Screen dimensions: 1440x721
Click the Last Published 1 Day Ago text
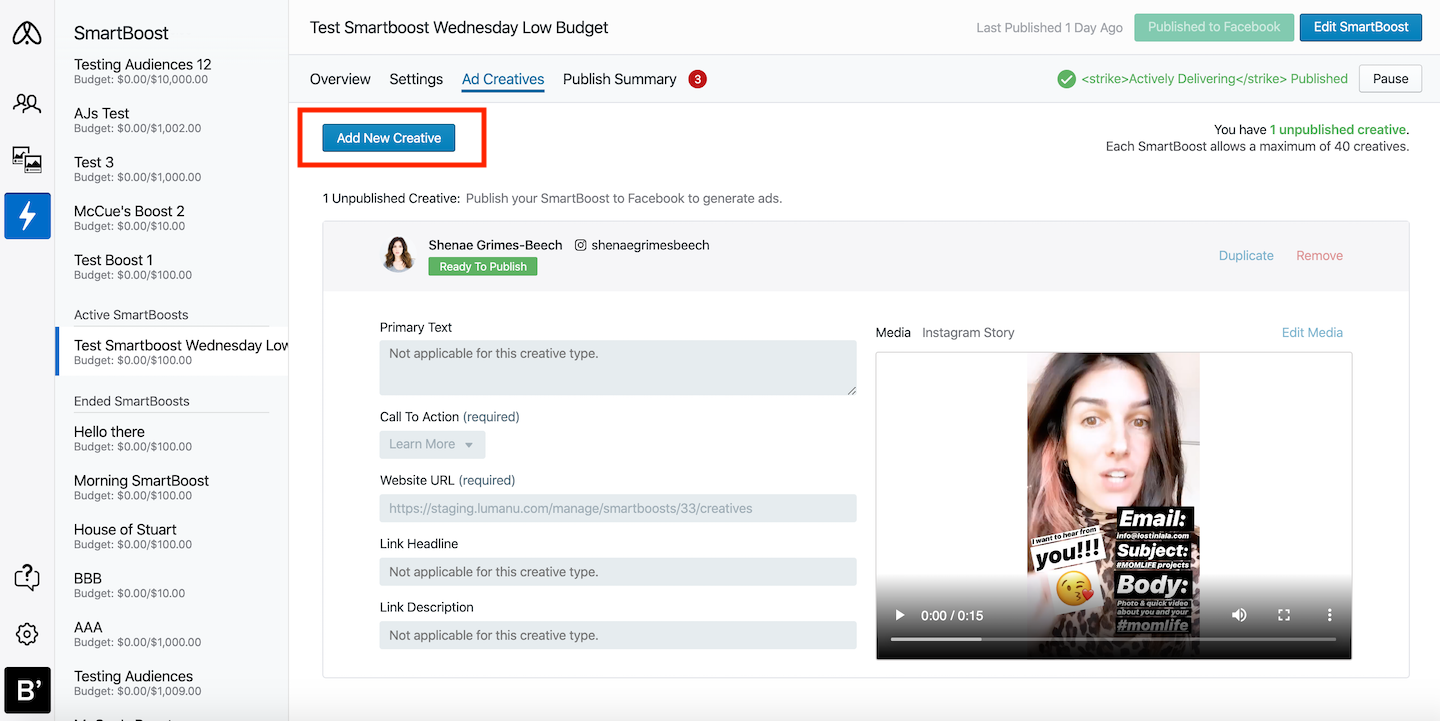pos(1049,28)
